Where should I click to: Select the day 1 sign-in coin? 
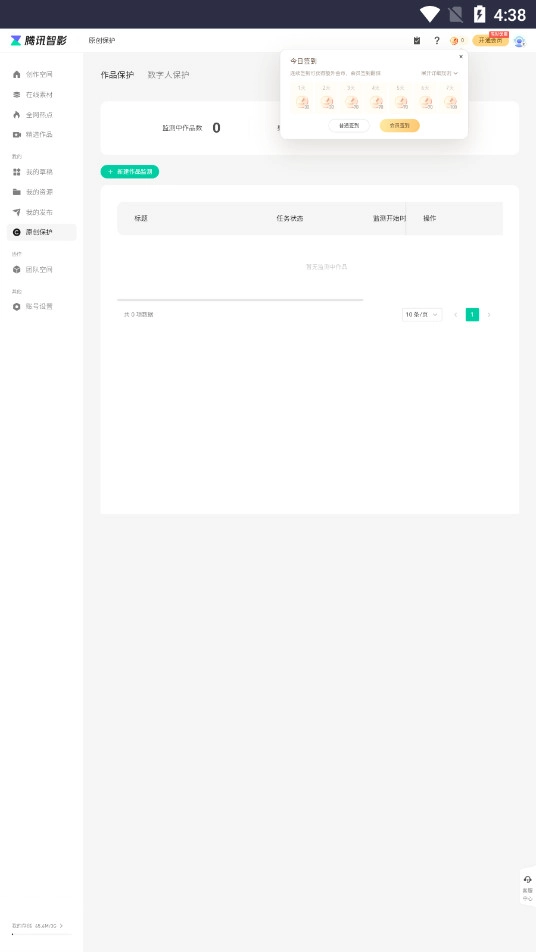[302, 101]
